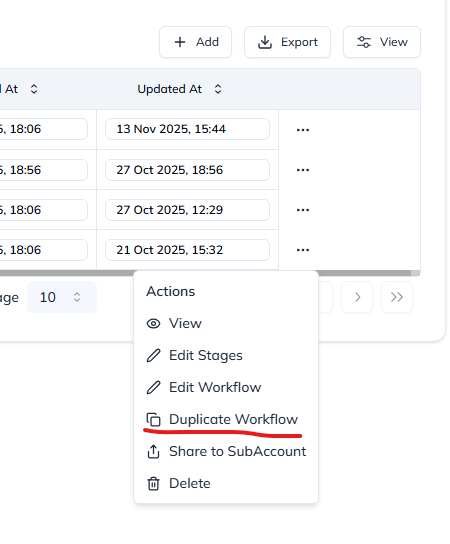
Task: Click the Updated At column header text
Action: coord(169,89)
